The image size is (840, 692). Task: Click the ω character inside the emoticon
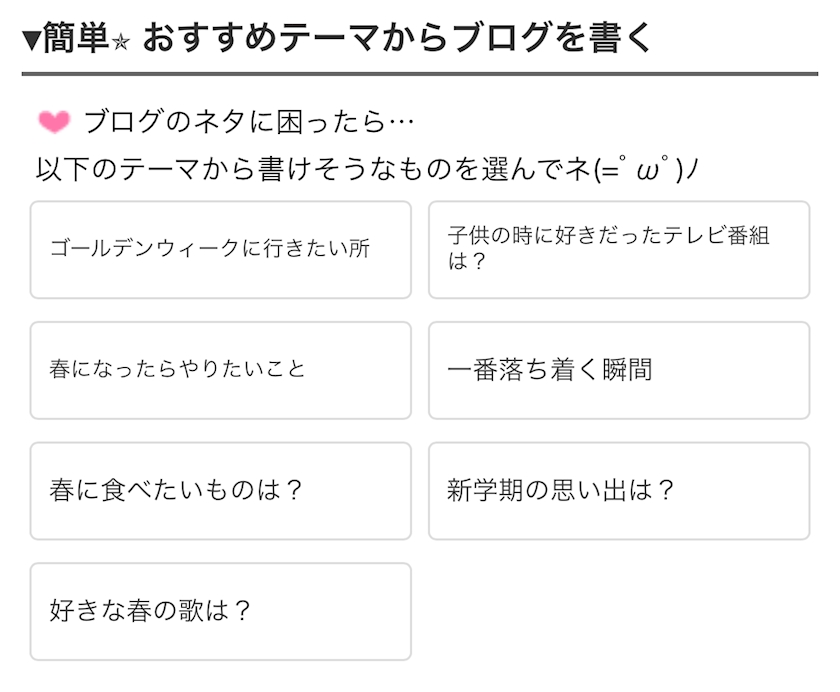648,168
